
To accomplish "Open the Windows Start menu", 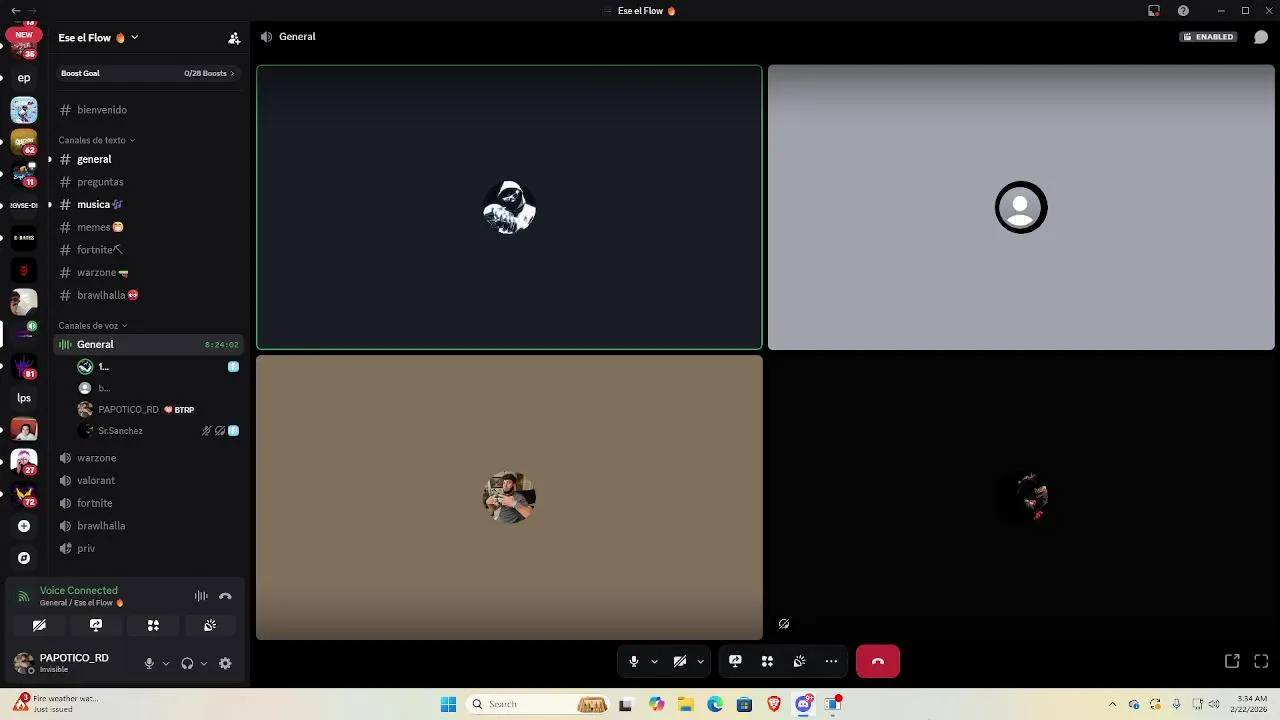I will (x=448, y=704).
